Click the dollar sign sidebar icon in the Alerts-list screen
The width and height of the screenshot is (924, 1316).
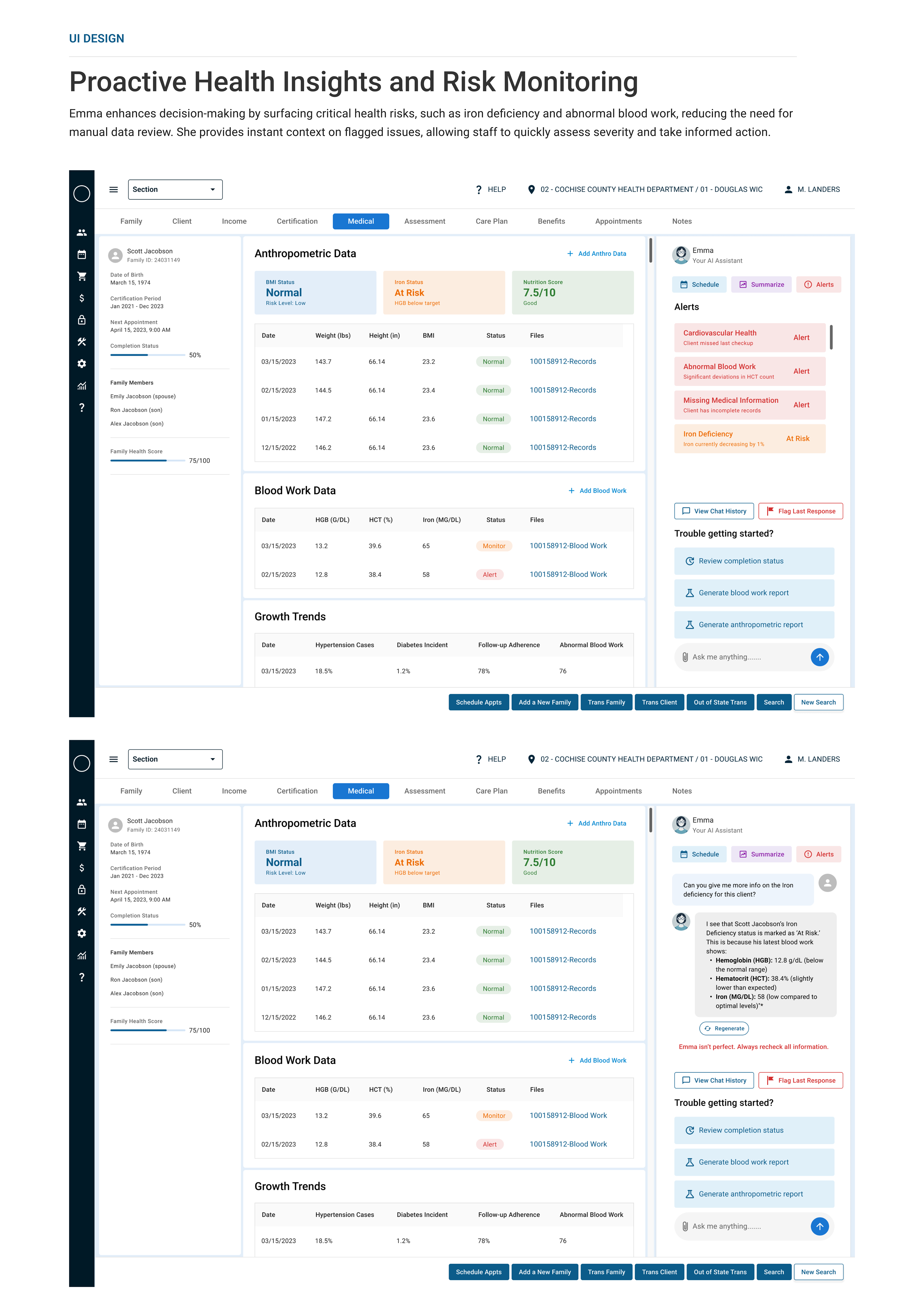[81, 298]
